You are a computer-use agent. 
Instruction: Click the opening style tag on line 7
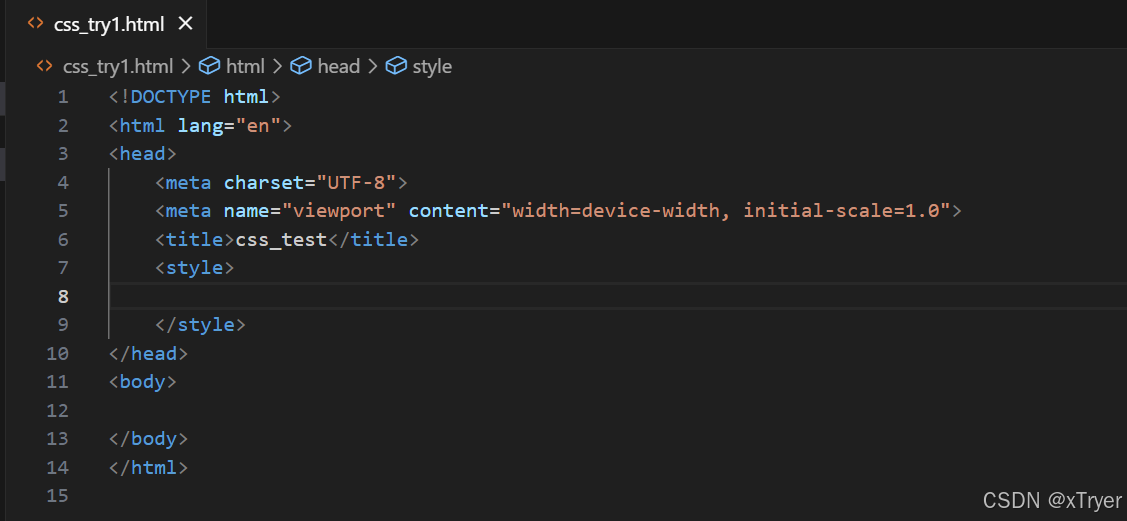pyautogui.click(x=194, y=268)
